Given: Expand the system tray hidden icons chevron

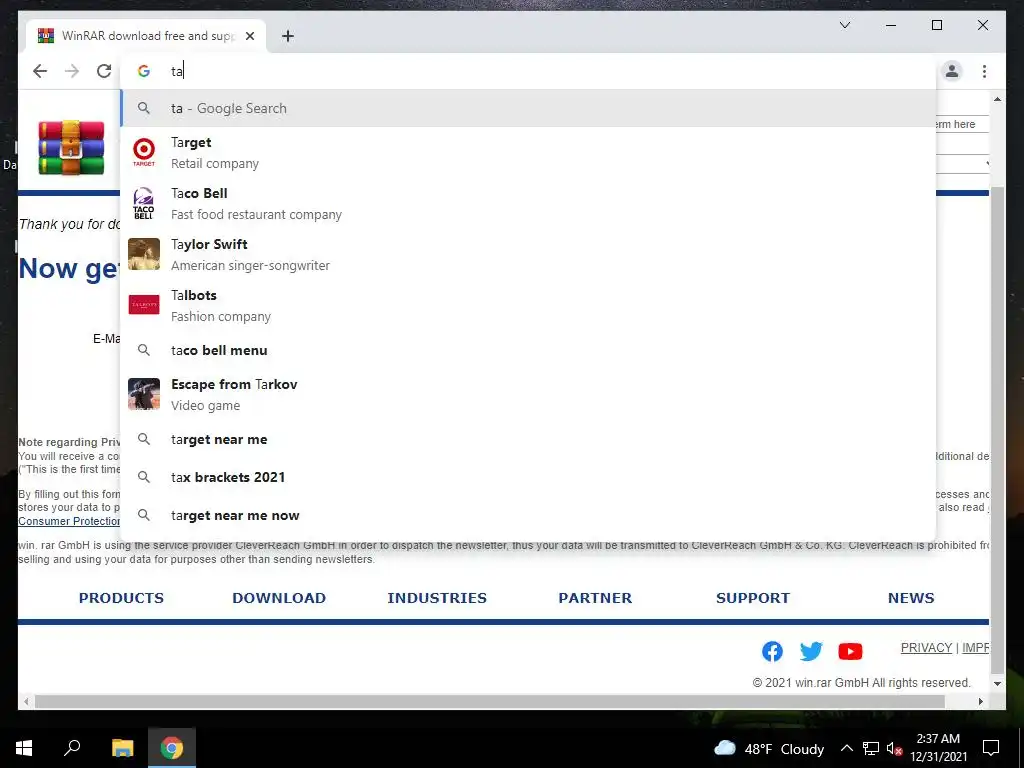Looking at the screenshot, I should tap(846, 748).
